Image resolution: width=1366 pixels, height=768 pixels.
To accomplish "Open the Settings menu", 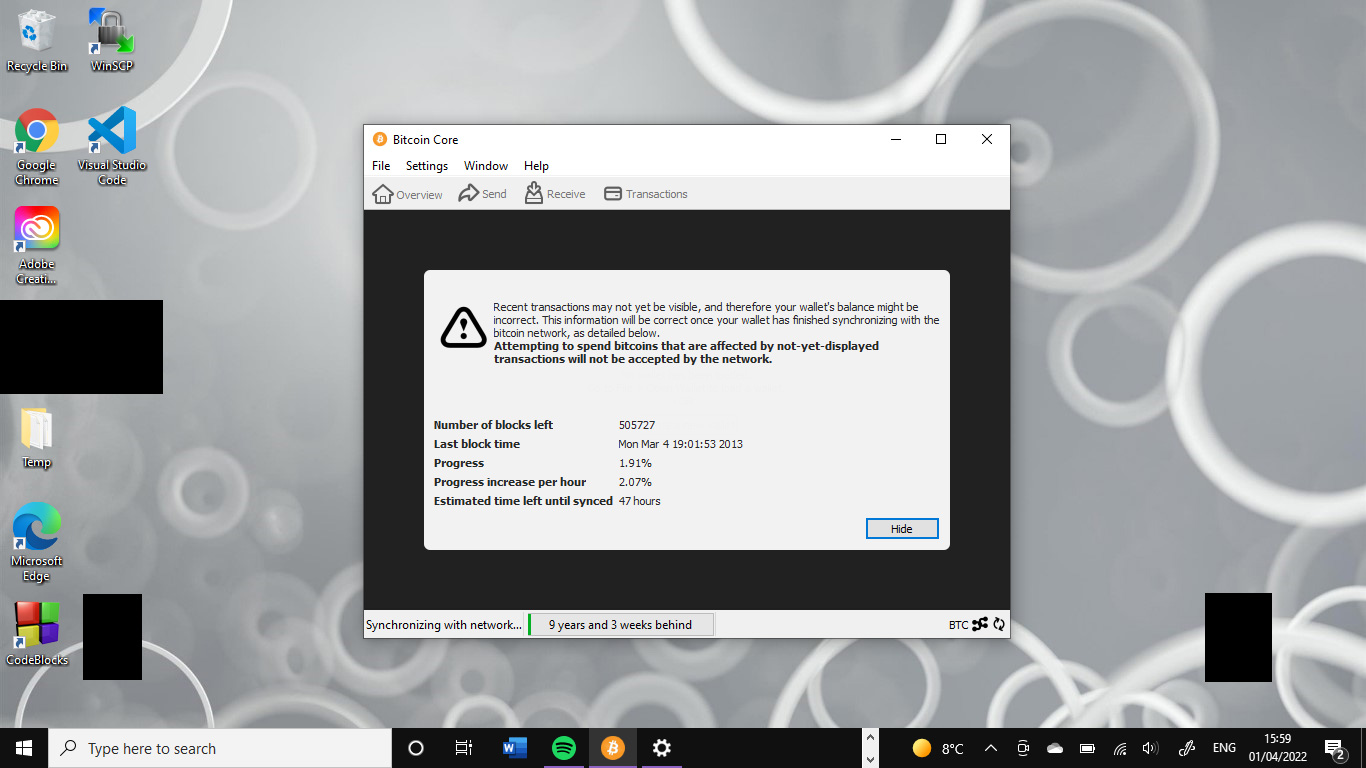I will coord(426,165).
